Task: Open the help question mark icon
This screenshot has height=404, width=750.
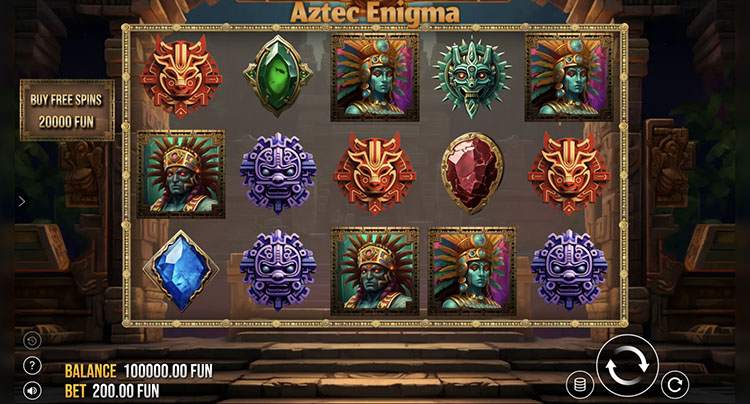Action: (x=32, y=366)
